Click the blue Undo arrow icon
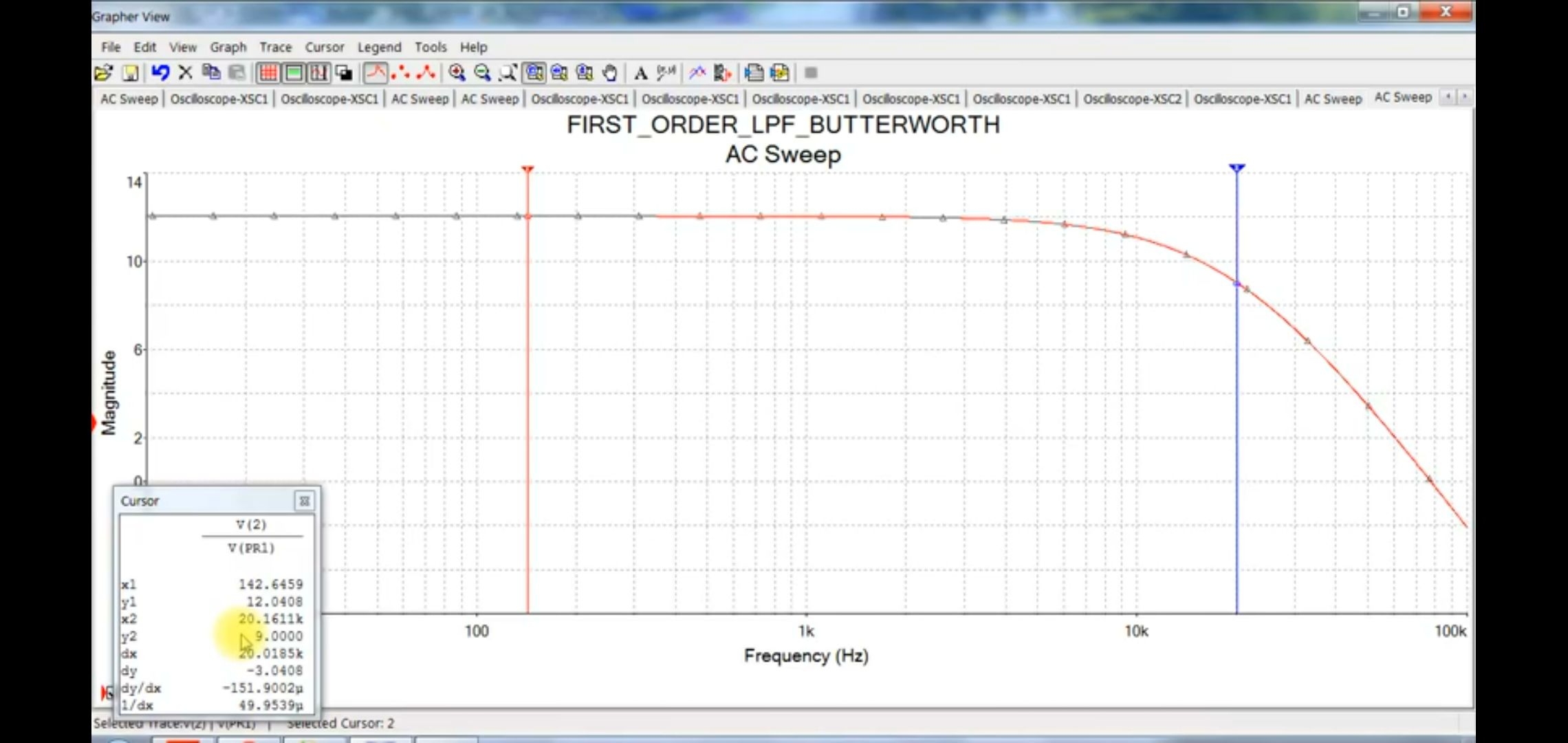 (x=160, y=73)
